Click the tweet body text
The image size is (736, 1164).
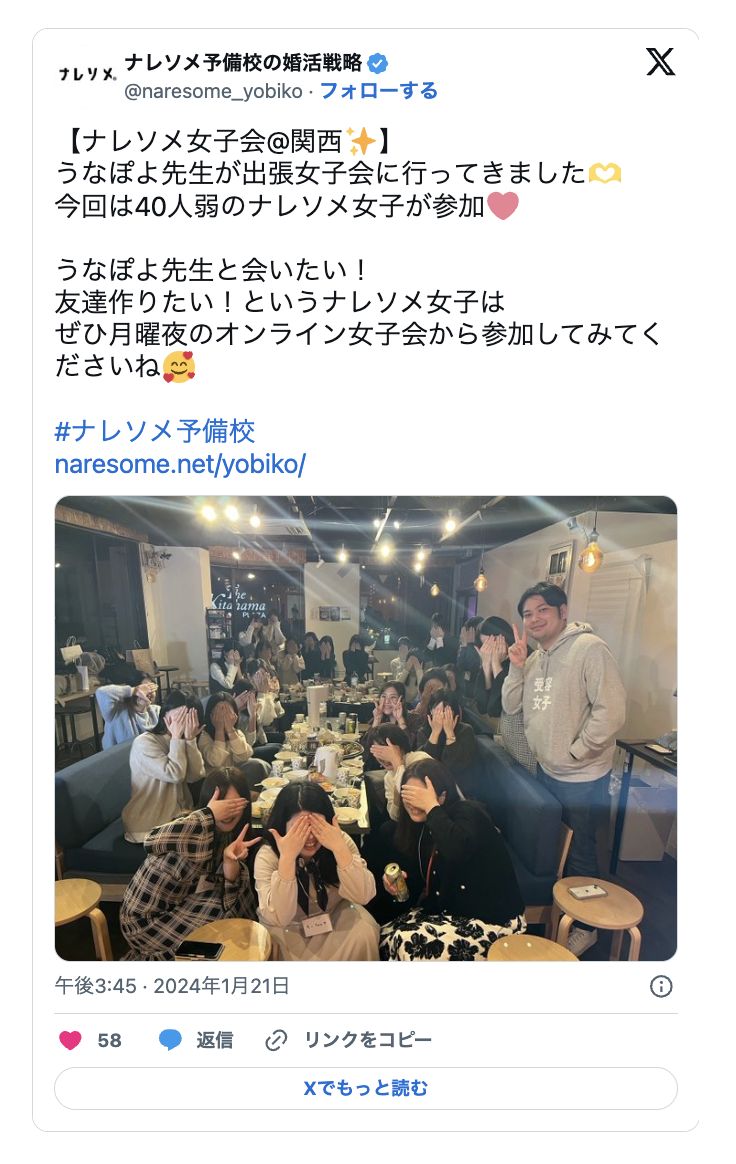click(358, 254)
